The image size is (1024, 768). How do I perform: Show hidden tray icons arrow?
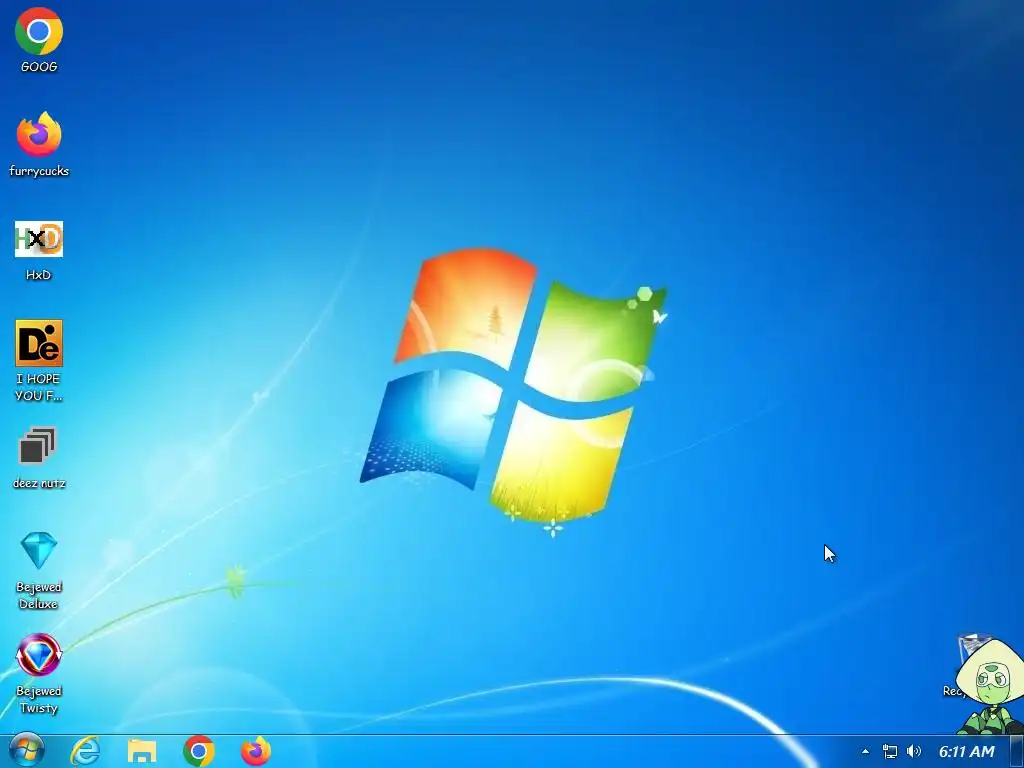click(x=865, y=752)
